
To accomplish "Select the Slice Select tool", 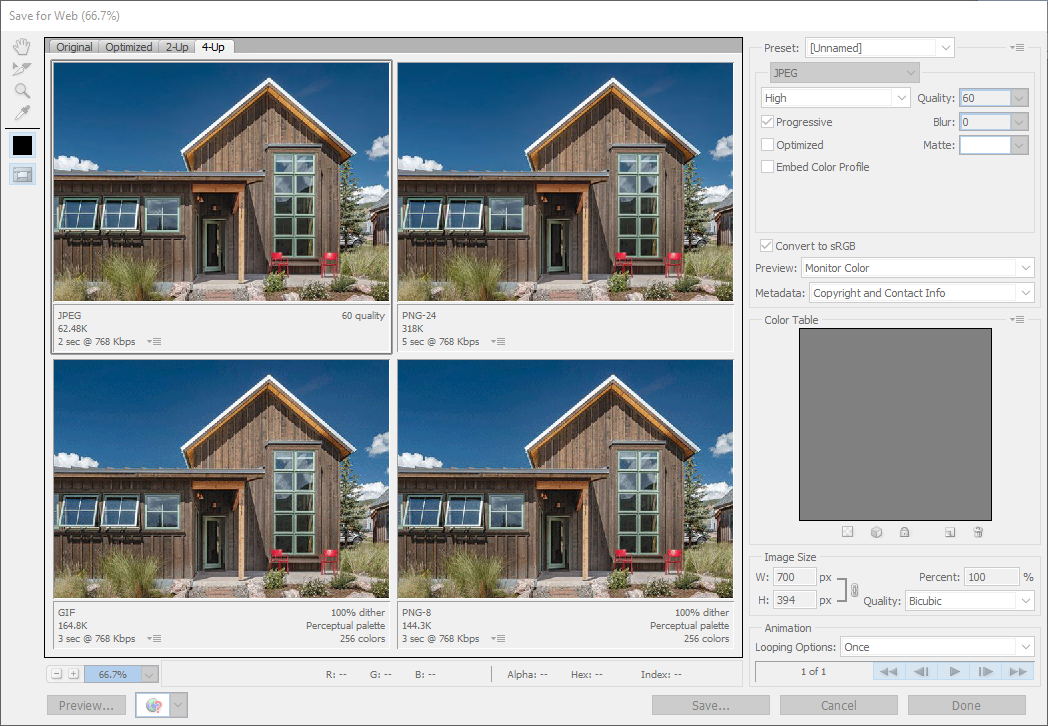I will (x=22, y=69).
